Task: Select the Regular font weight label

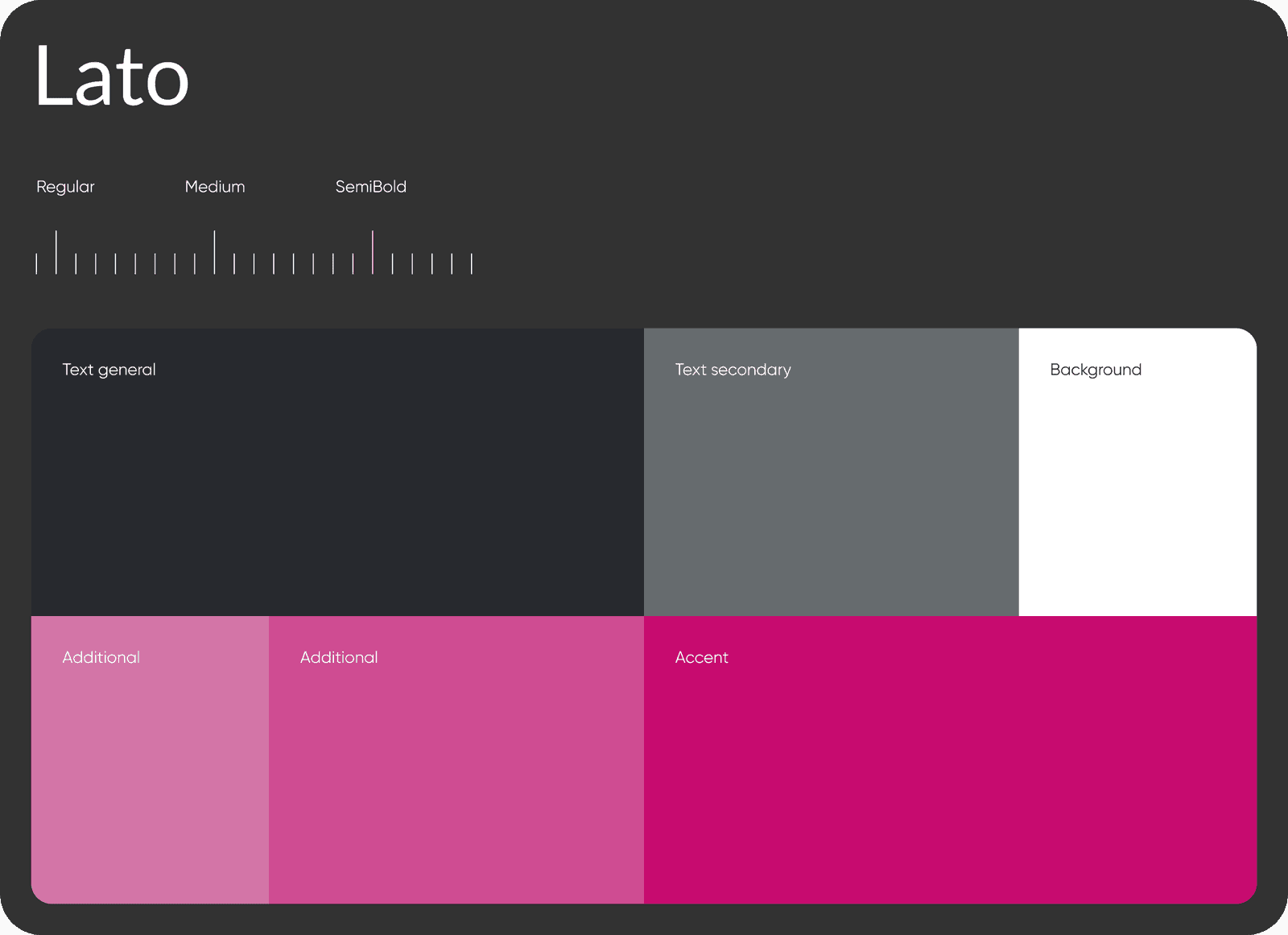Action: pos(65,187)
